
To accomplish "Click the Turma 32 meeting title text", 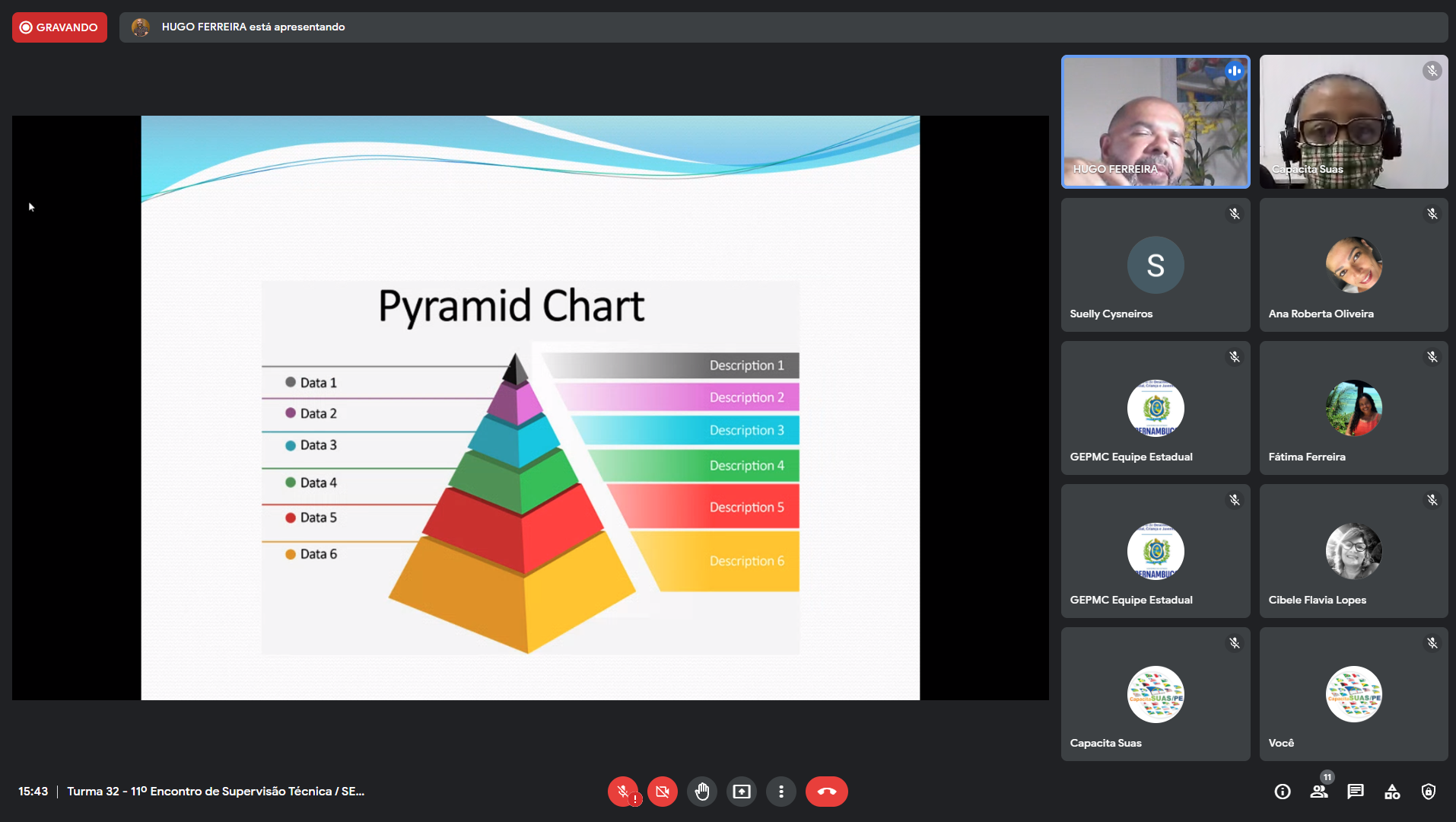I will tap(215, 792).
